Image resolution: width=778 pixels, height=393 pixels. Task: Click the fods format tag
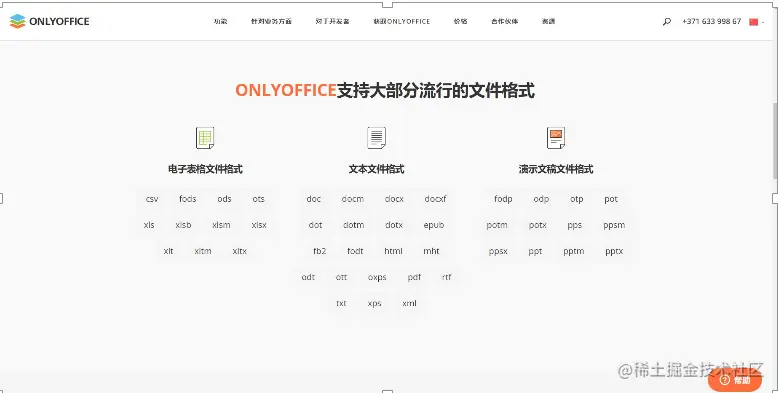188,199
